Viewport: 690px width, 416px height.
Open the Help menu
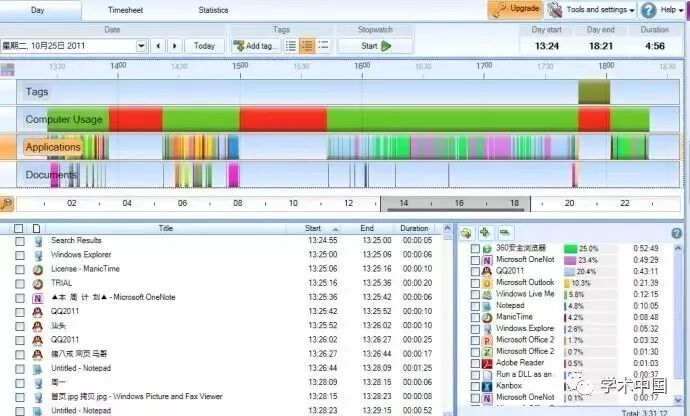(x=662, y=10)
